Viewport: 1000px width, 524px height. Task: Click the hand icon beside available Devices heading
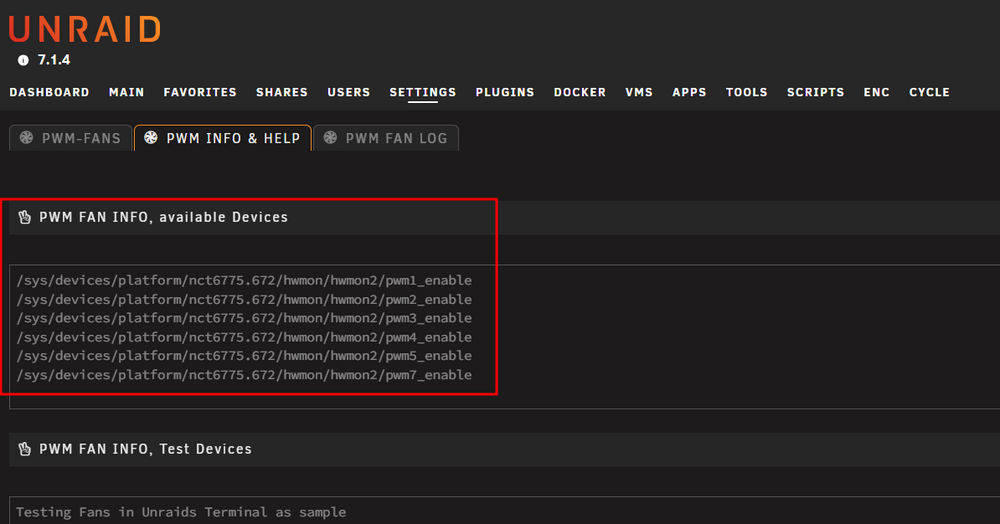(25, 217)
